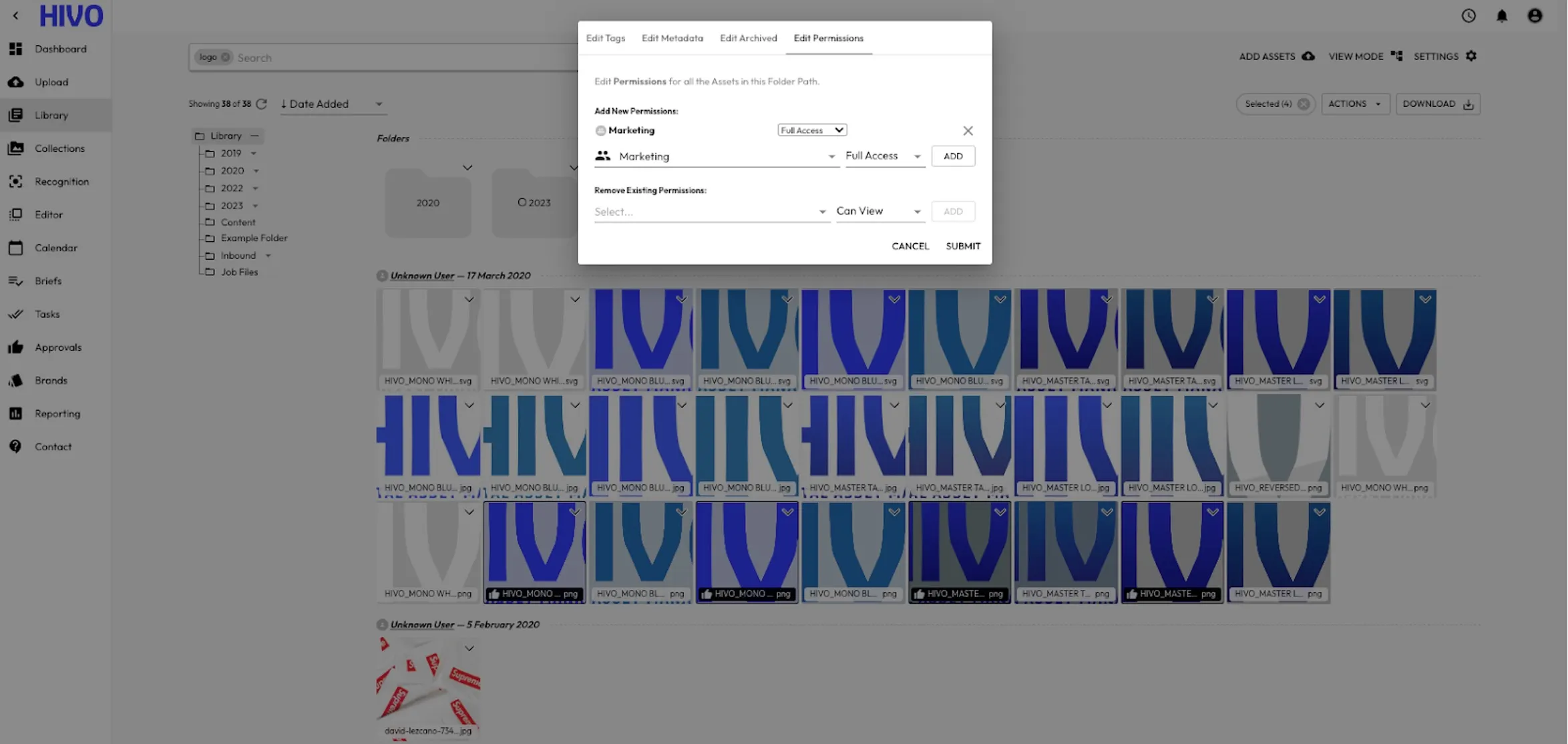The height and width of the screenshot is (744, 1568).
Task: Click the SUBMIT button
Action: point(963,246)
